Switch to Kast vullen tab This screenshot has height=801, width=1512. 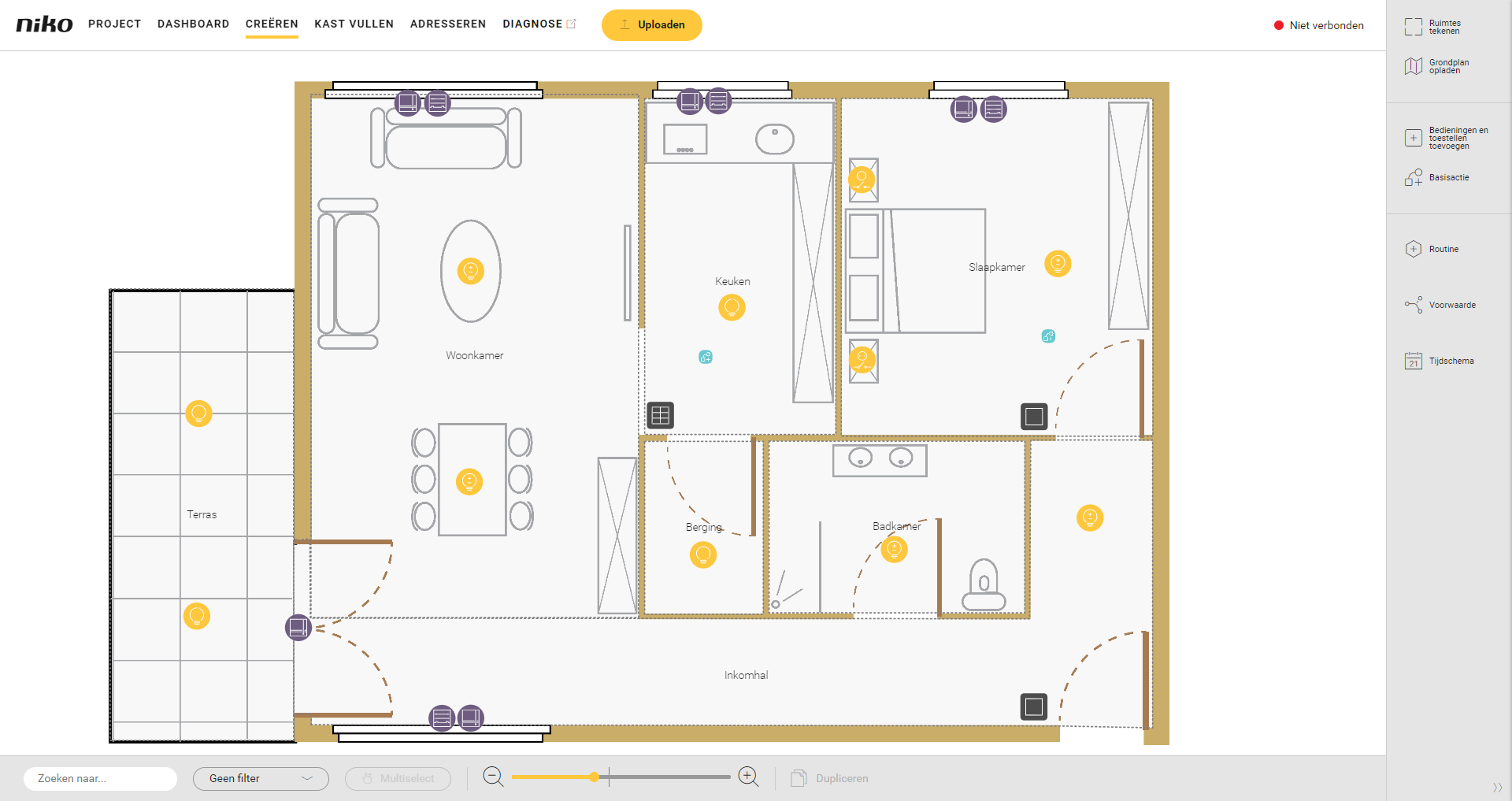point(354,24)
